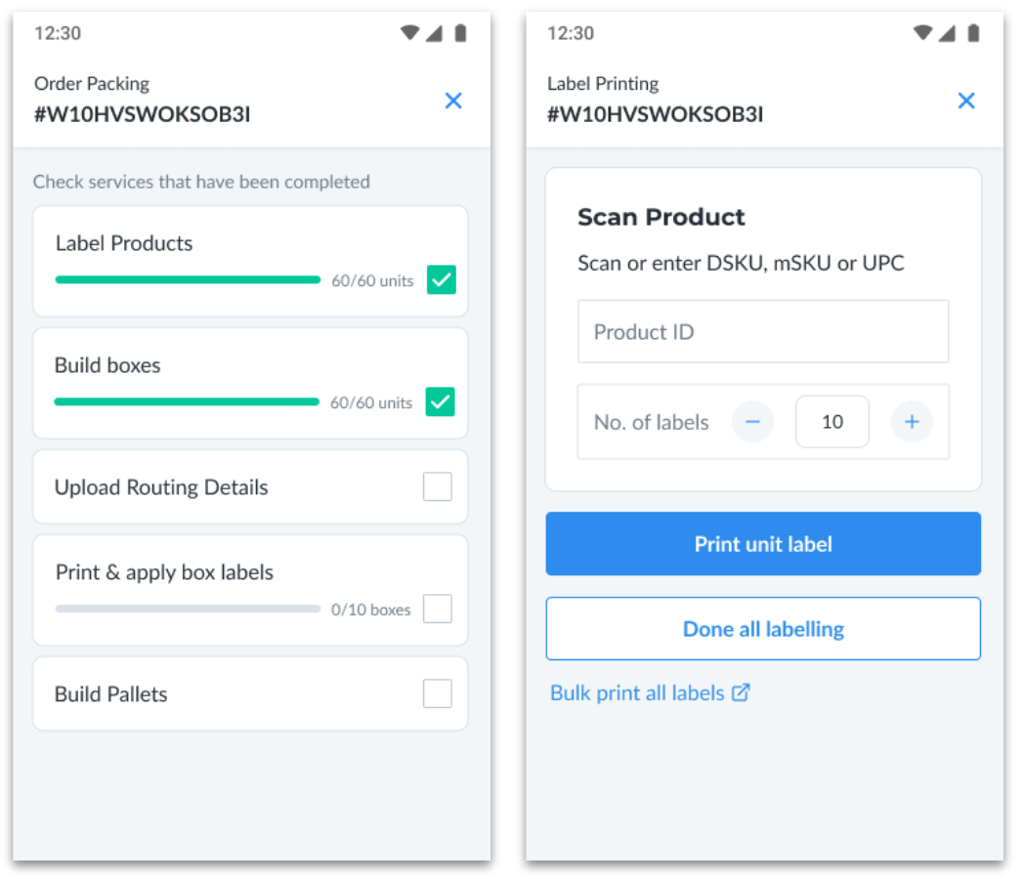
Task: Tap Done all labelling
Action: pyautogui.click(x=762, y=628)
